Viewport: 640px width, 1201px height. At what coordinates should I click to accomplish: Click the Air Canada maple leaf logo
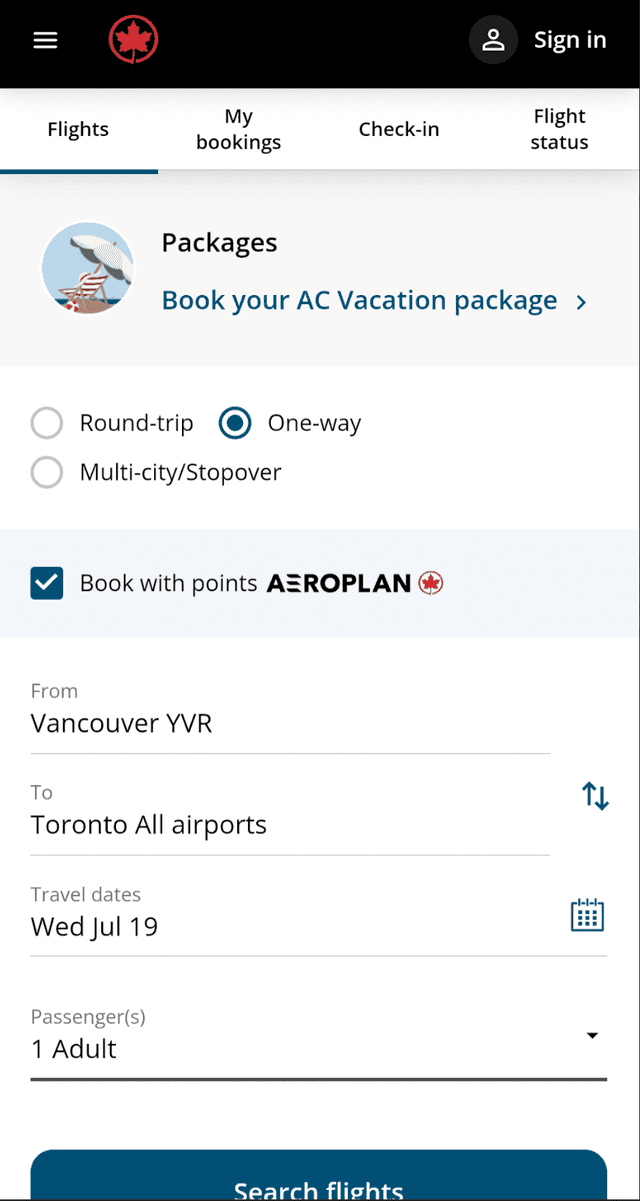tap(133, 40)
